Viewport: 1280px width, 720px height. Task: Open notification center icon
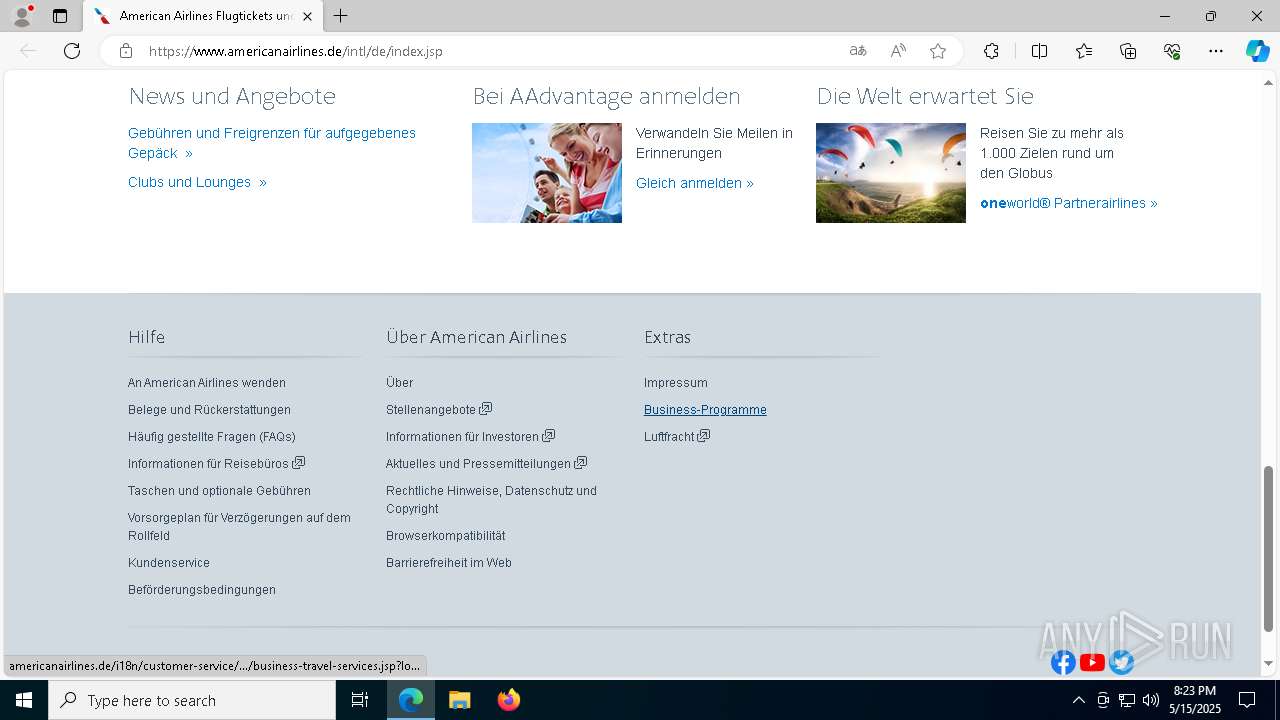point(1247,700)
